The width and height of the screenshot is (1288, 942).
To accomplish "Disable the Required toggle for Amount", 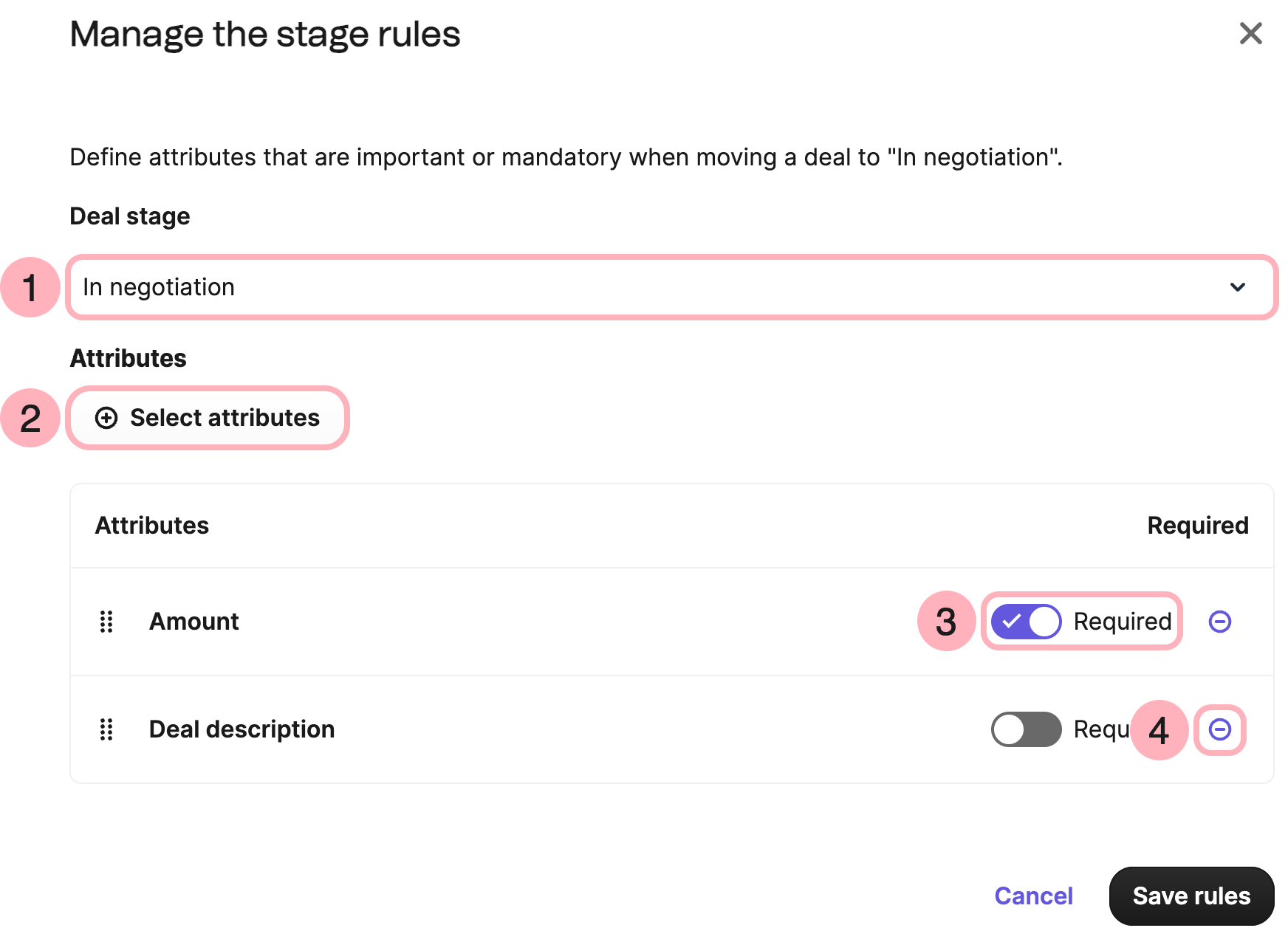I will [1024, 622].
